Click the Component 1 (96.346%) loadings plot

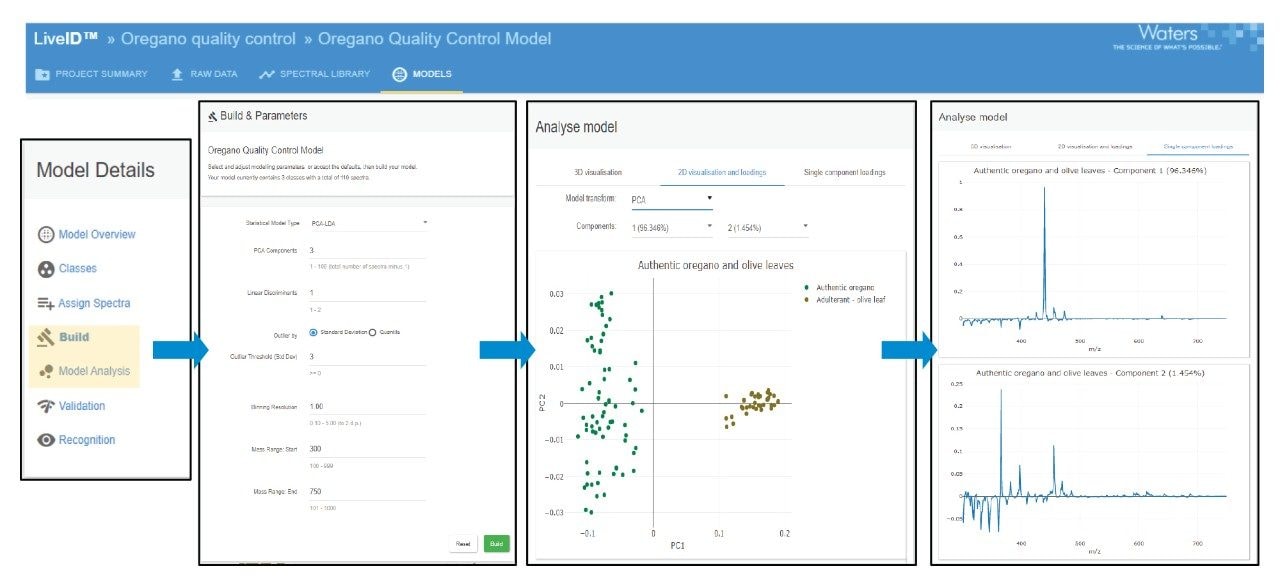[1094, 259]
